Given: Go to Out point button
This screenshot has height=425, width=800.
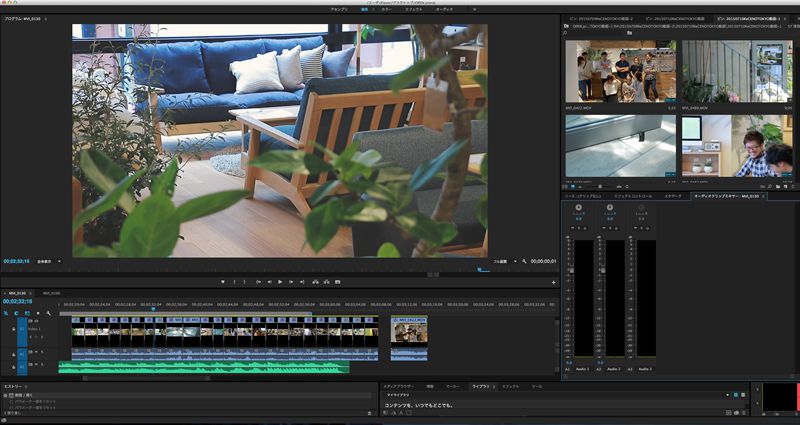Looking at the screenshot, I should pos(302,282).
